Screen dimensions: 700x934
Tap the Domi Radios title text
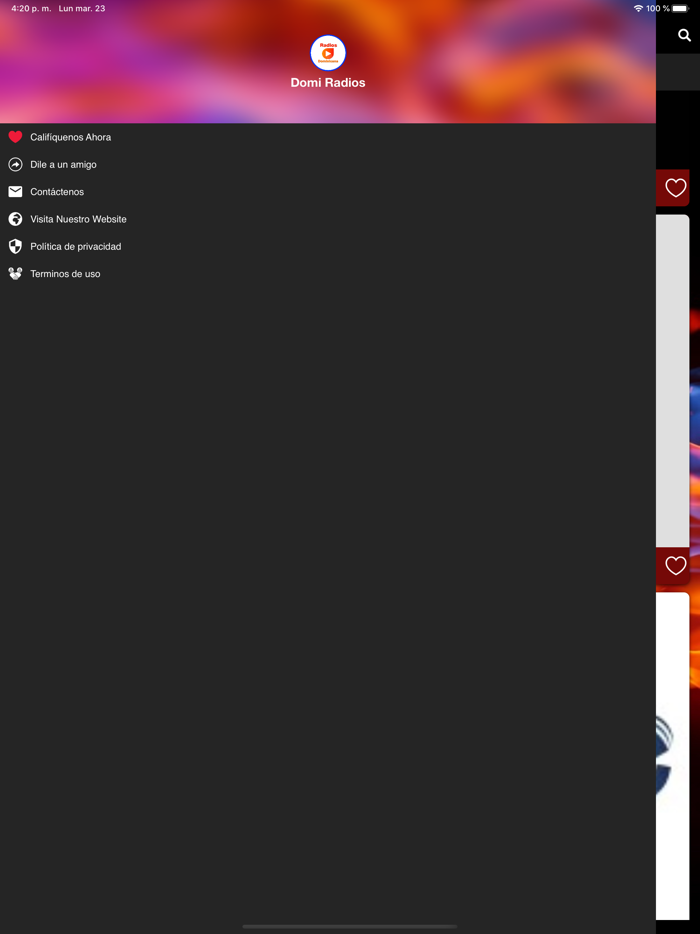tap(328, 83)
